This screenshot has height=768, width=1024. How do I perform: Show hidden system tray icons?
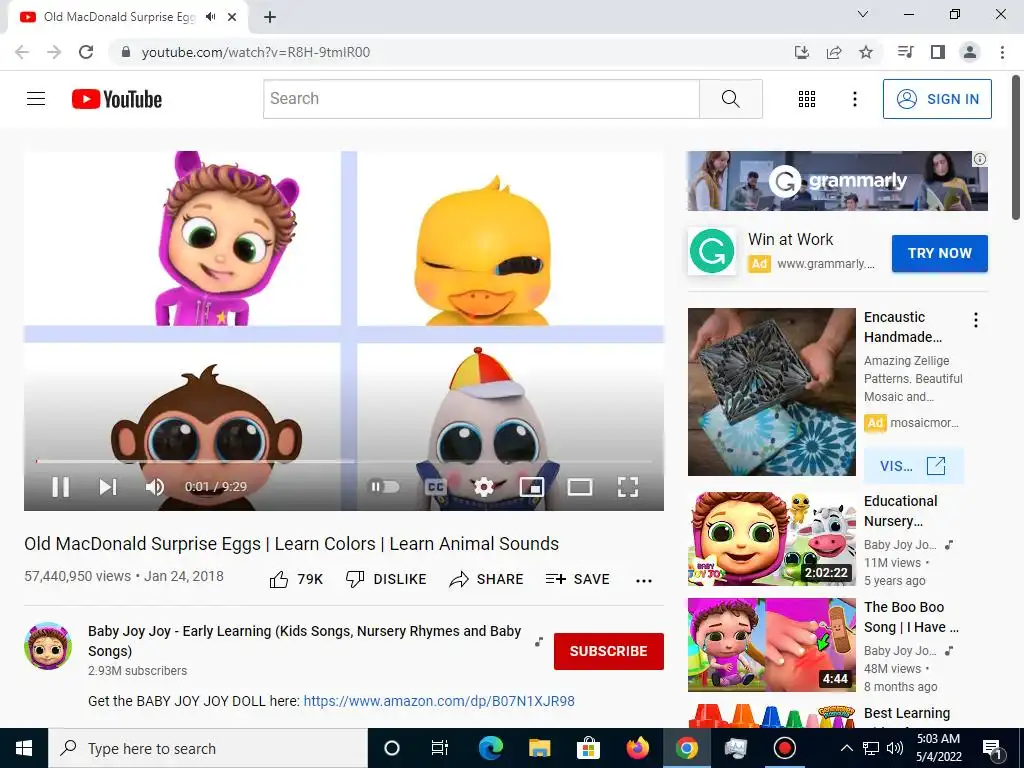tap(846, 748)
